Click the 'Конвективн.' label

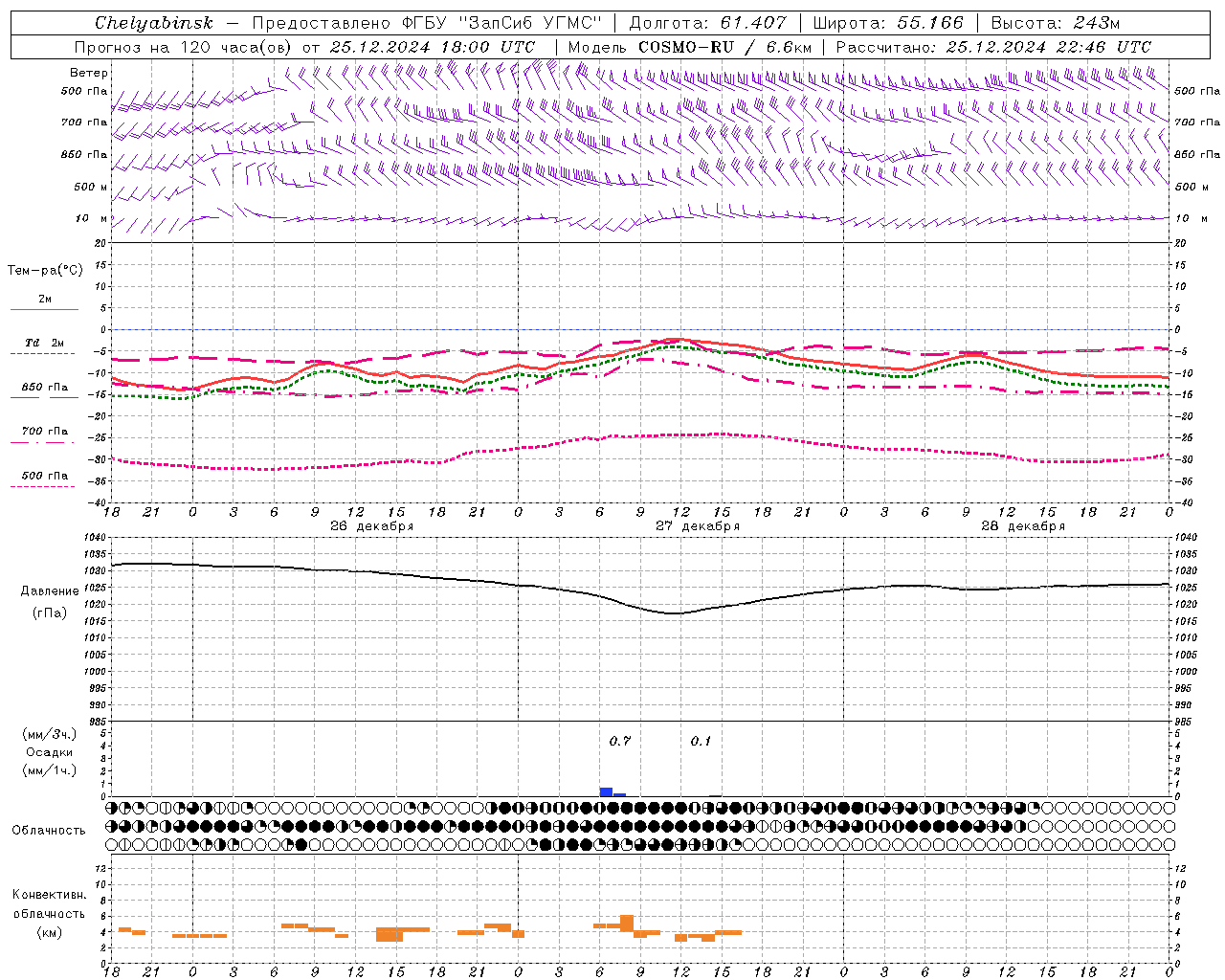tap(49, 895)
